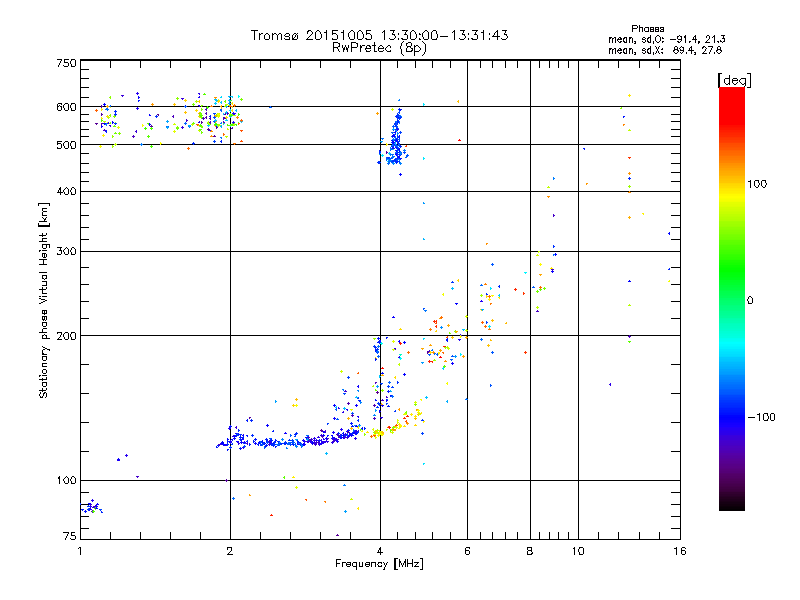This screenshot has height=600, width=800.
Task: Click the x-axis '6' tick label
Action: [467, 551]
